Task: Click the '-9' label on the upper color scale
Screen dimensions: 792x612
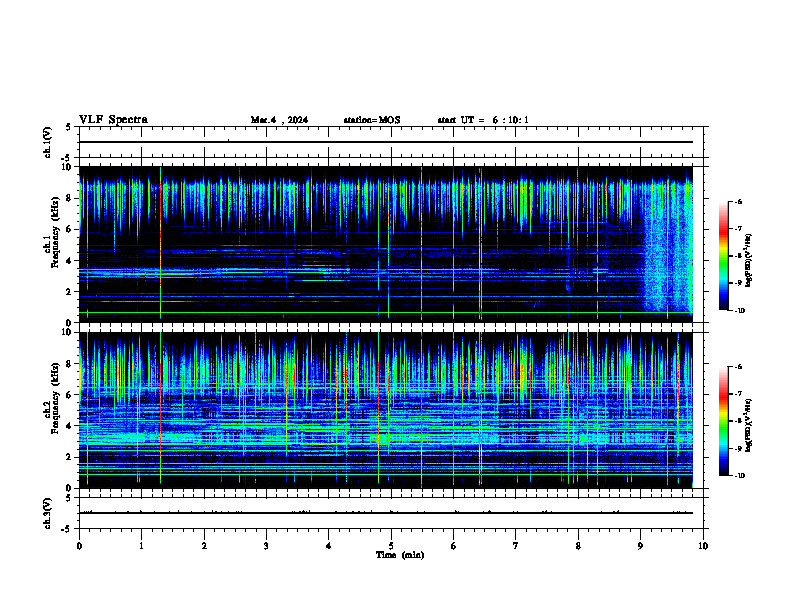Action: [x=737, y=283]
